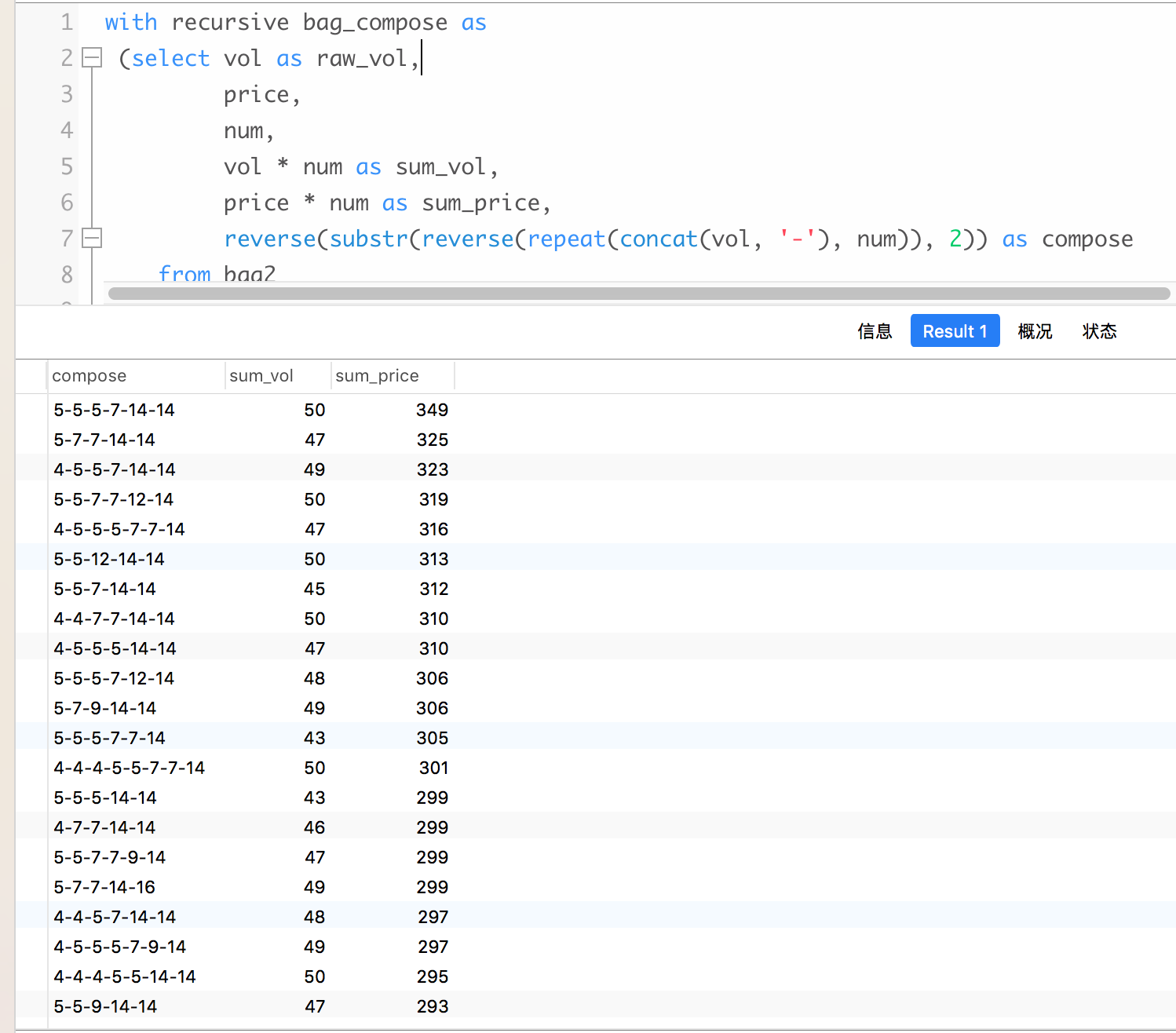The width and height of the screenshot is (1176, 1033).
Task: Click the sum_price value 313
Action: point(433,559)
